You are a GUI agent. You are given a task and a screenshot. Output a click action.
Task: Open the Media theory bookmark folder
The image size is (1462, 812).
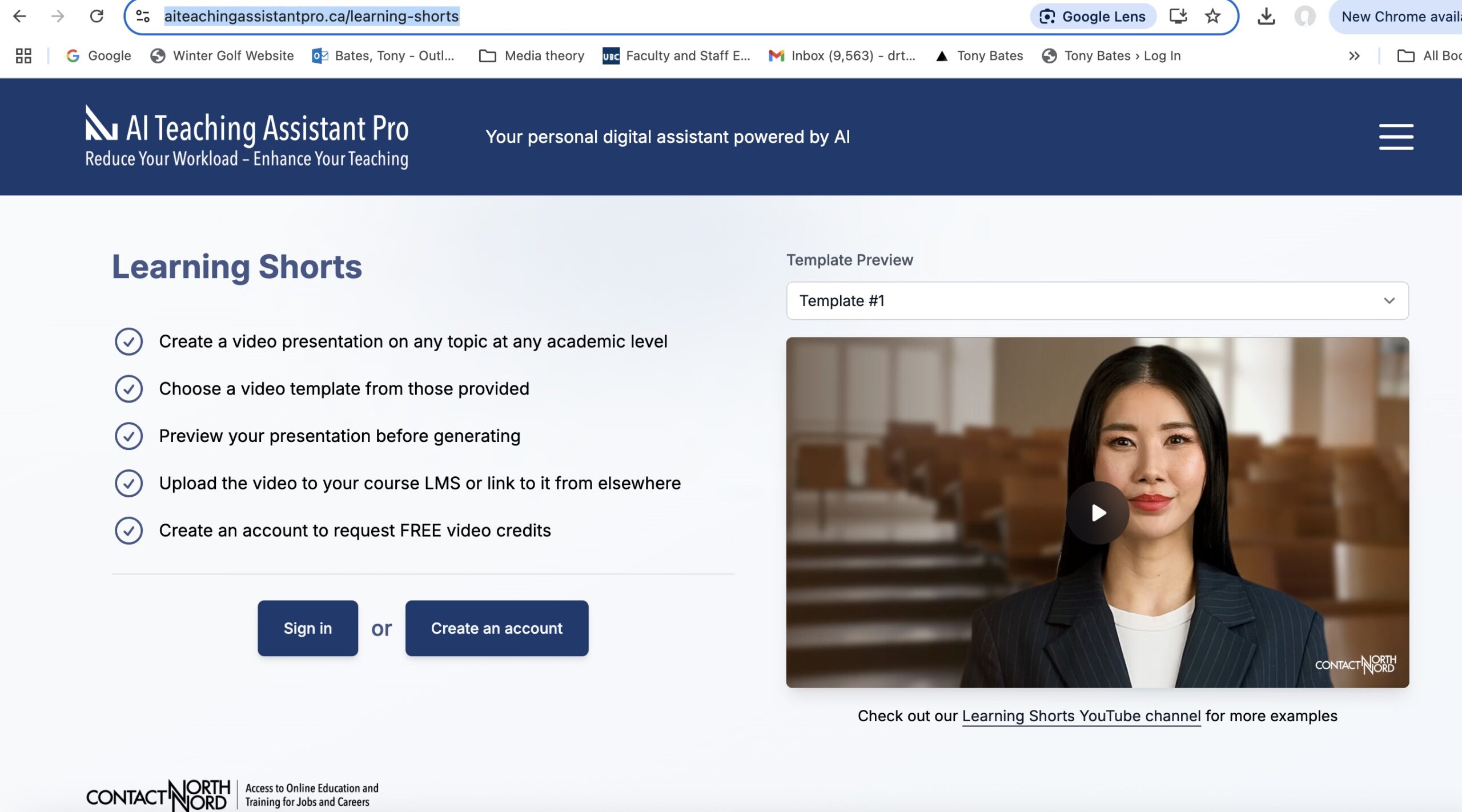(532, 55)
